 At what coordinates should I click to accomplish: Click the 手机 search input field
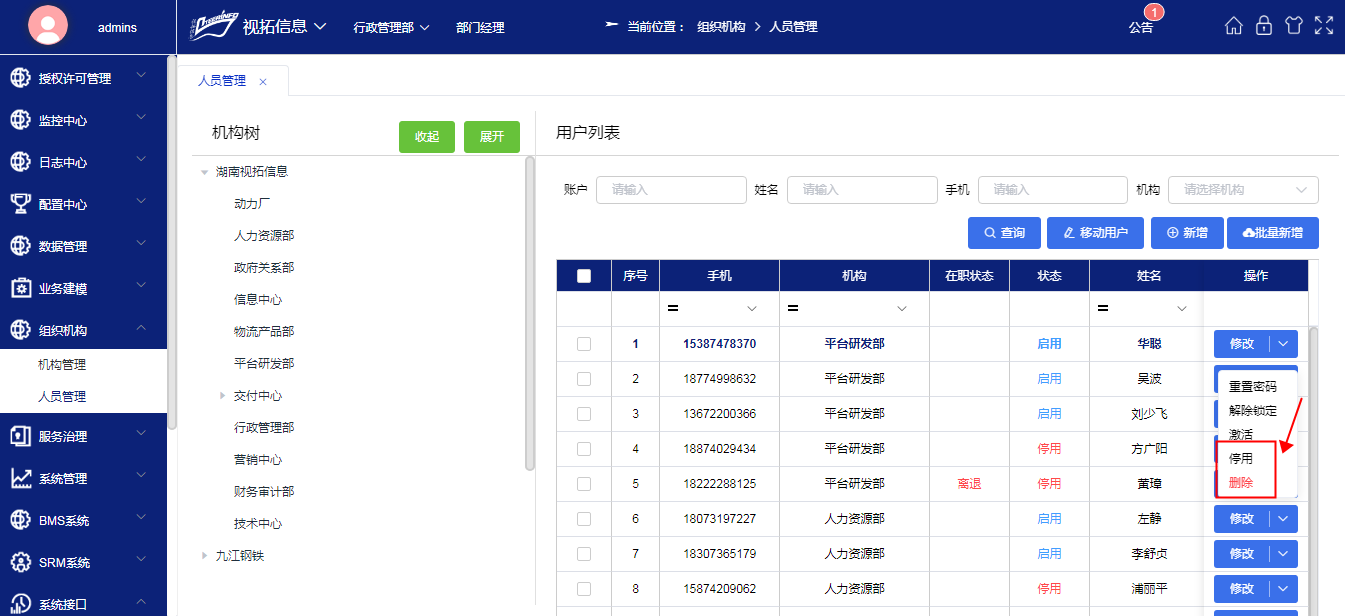click(x=1053, y=190)
